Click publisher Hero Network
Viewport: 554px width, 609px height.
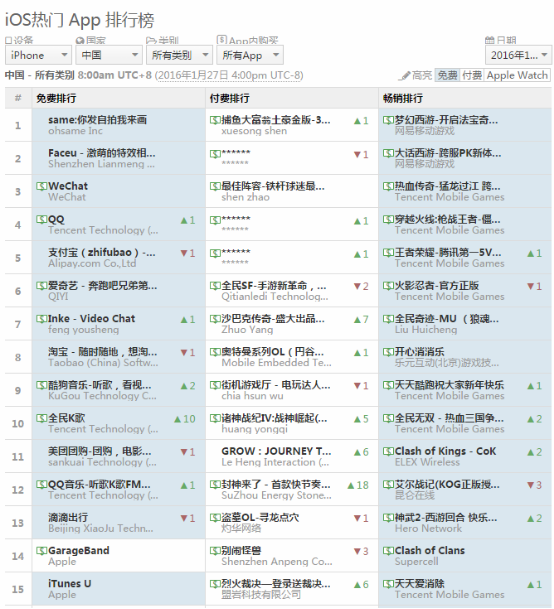428,529
